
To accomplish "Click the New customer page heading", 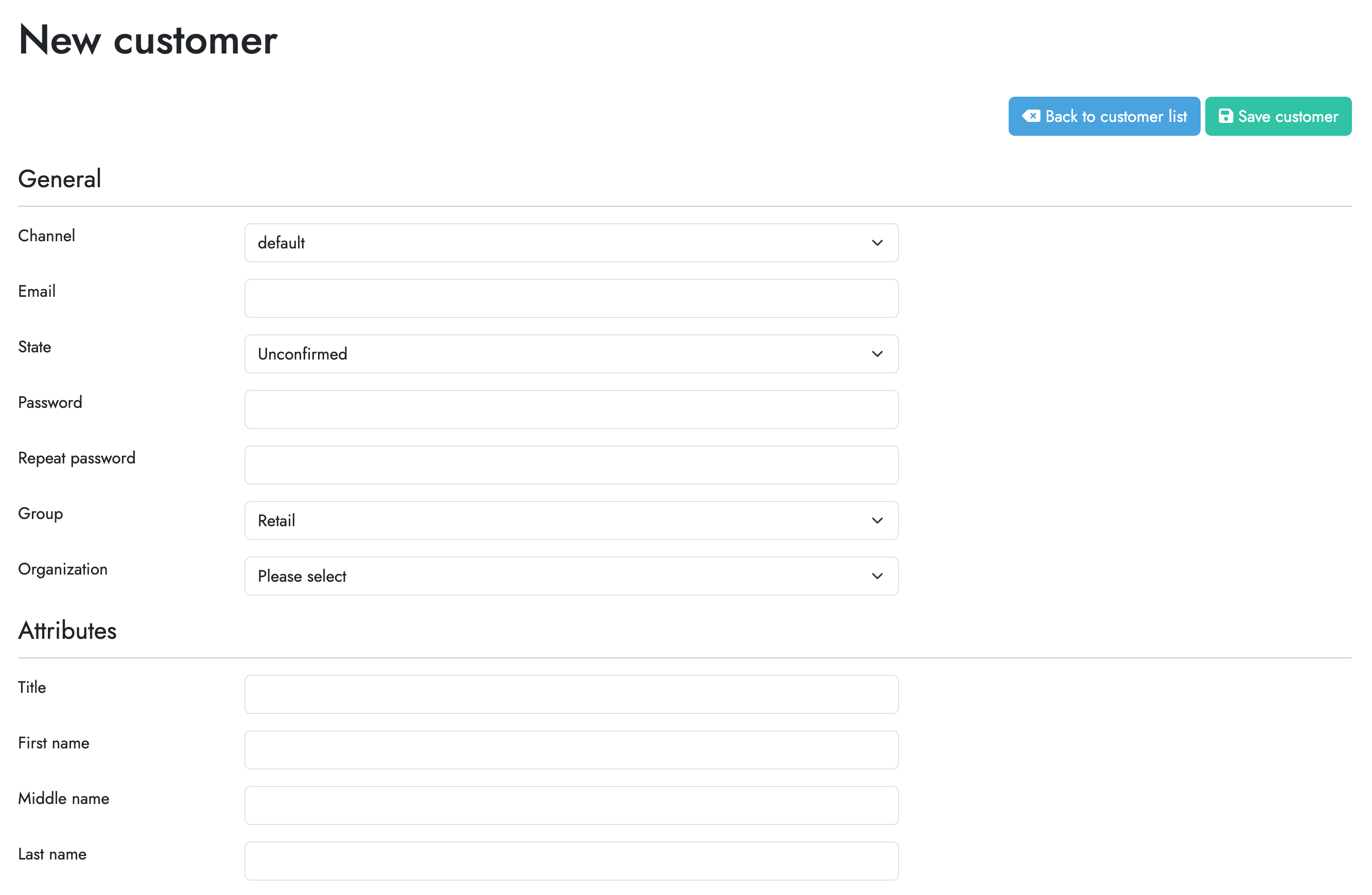I will click(x=148, y=39).
